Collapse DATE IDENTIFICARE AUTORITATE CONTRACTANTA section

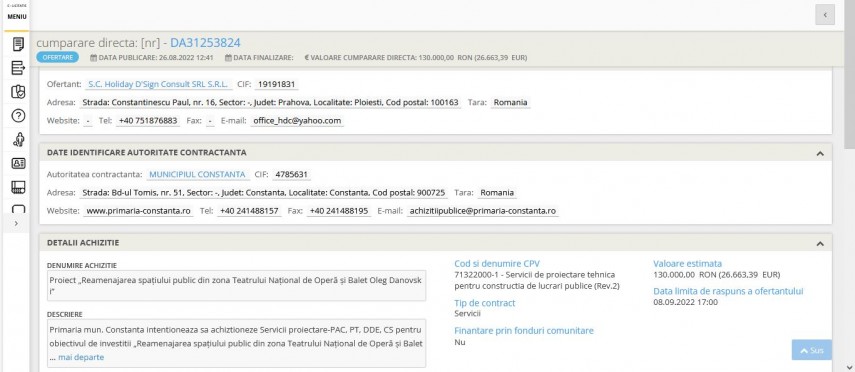(x=820, y=153)
